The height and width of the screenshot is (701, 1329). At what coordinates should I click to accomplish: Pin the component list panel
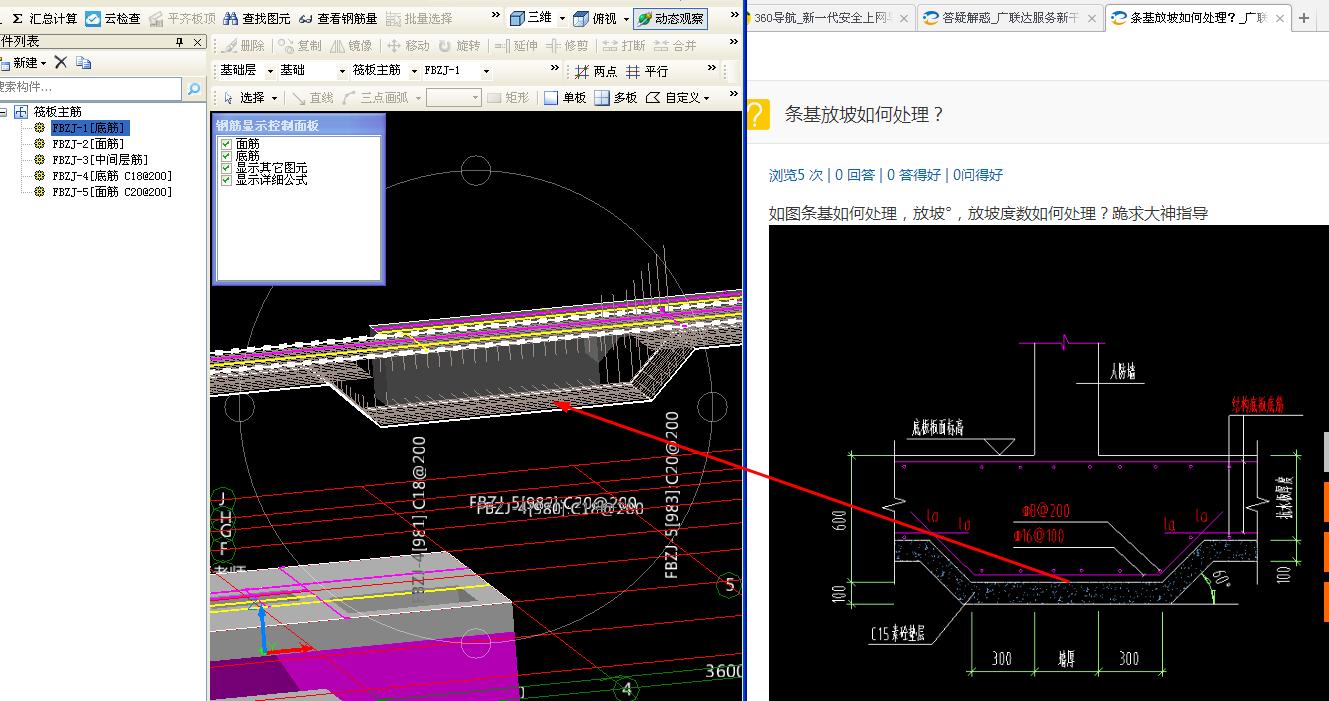point(180,42)
